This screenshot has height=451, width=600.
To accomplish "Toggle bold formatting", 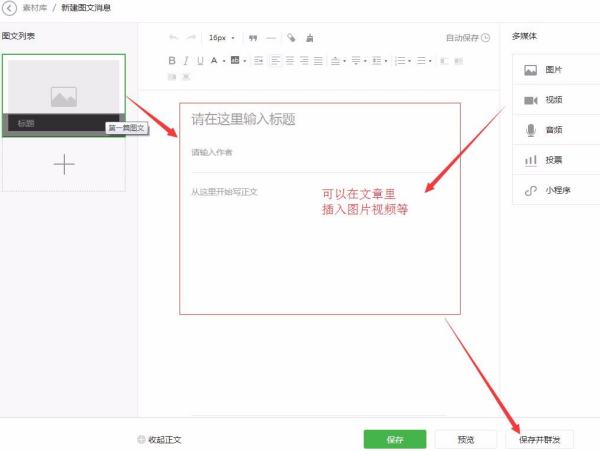I will coord(172,60).
